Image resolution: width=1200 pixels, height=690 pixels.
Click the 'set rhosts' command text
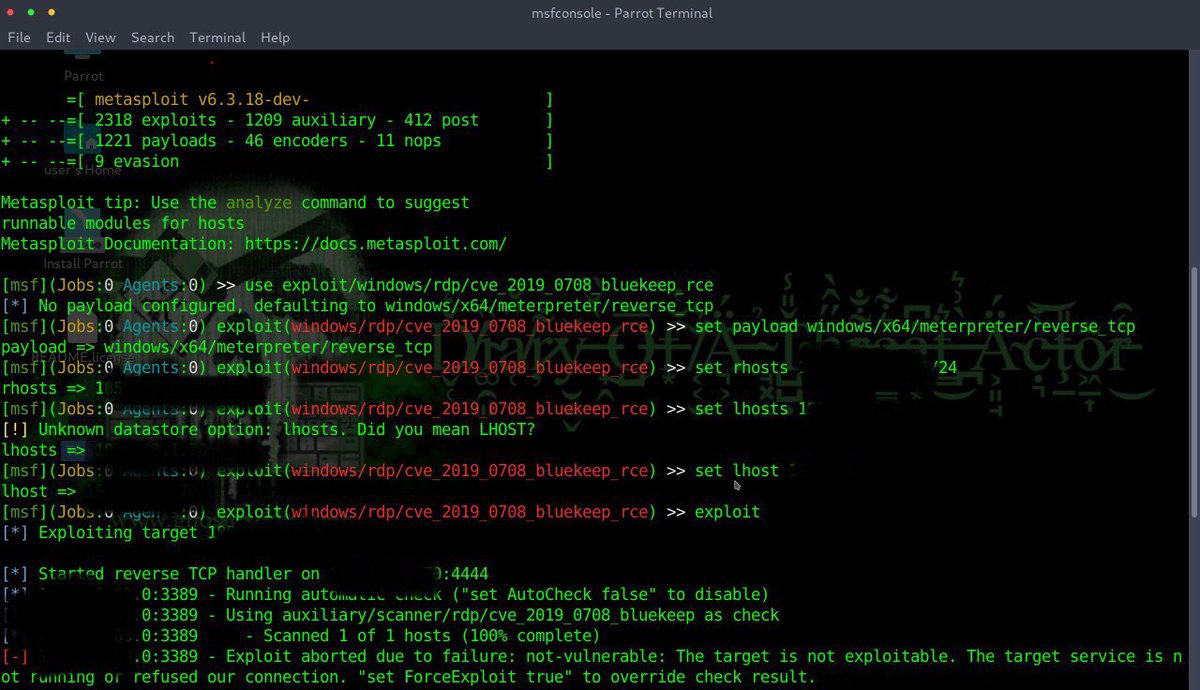point(741,367)
